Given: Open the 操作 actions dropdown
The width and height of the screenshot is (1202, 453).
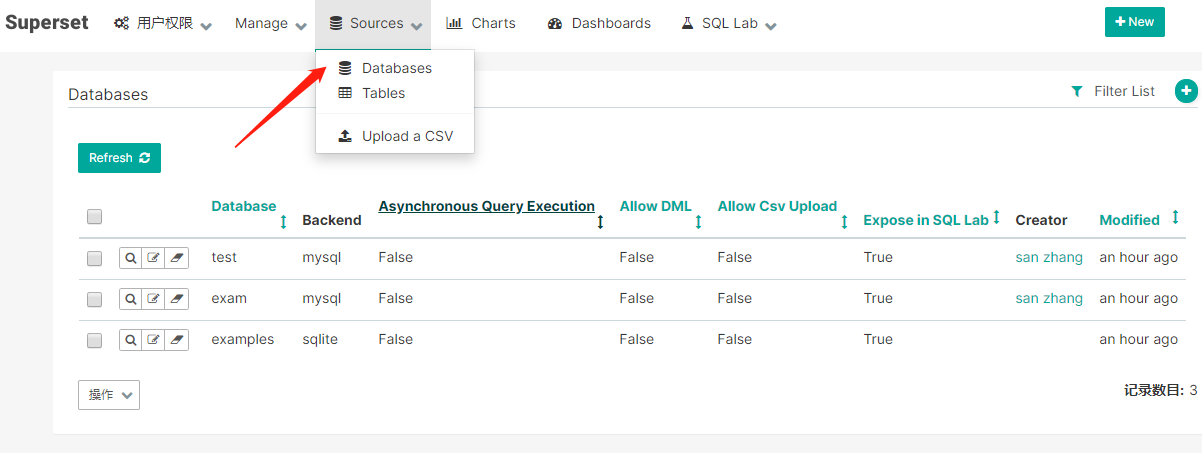Looking at the screenshot, I should tap(109, 395).
